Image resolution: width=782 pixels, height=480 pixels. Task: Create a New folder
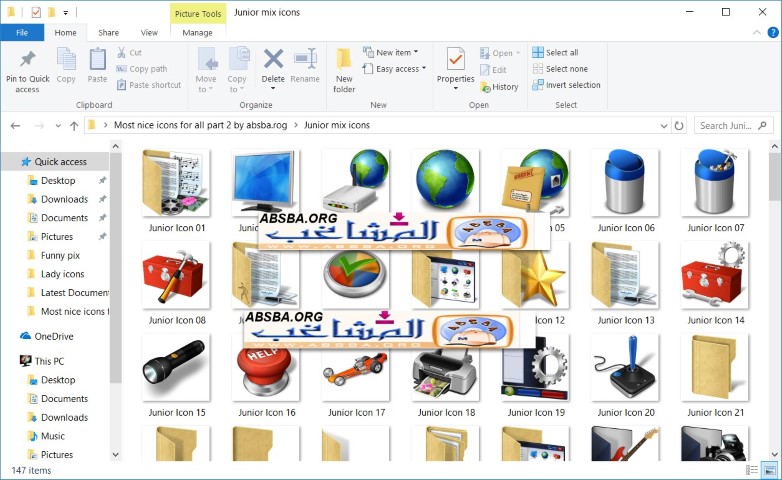[x=344, y=70]
